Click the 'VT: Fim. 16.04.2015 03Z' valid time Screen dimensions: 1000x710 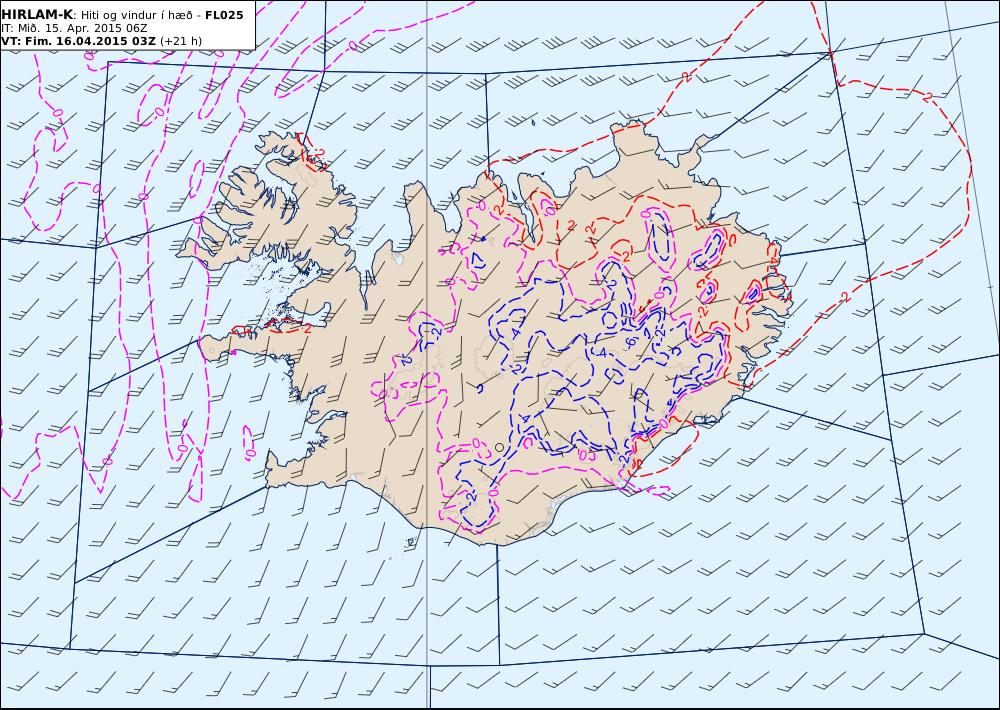[78, 41]
